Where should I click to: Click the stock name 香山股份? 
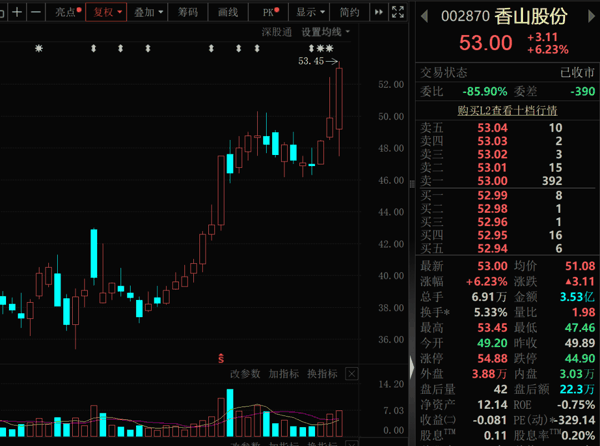click(531, 16)
